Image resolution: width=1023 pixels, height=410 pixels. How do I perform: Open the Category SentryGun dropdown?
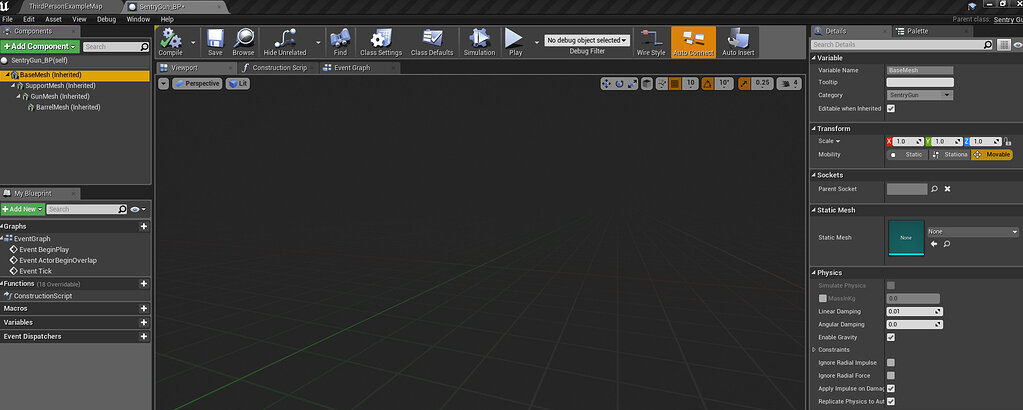[919, 95]
